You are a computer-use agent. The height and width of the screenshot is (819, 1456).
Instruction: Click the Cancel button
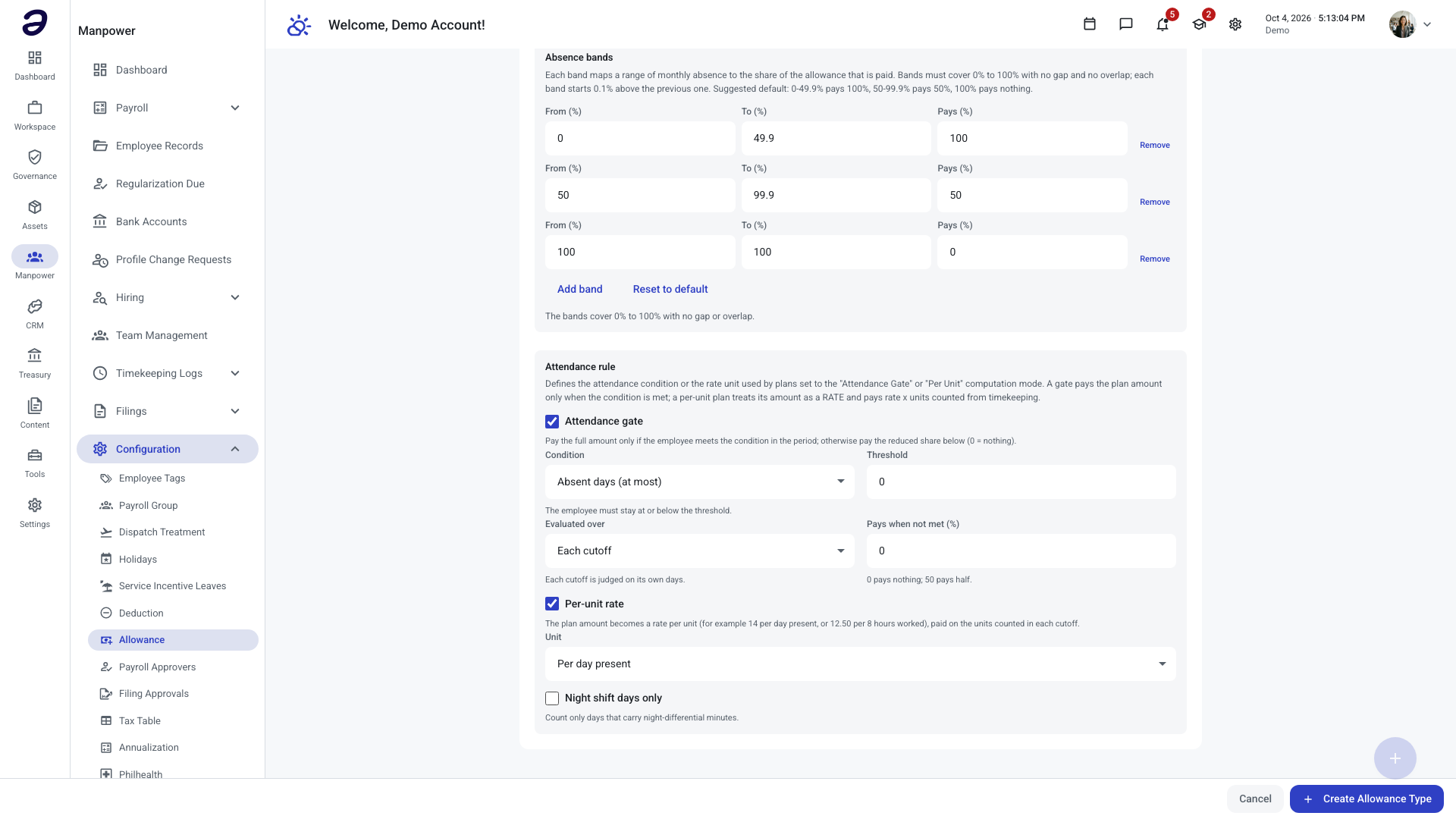click(1255, 799)
